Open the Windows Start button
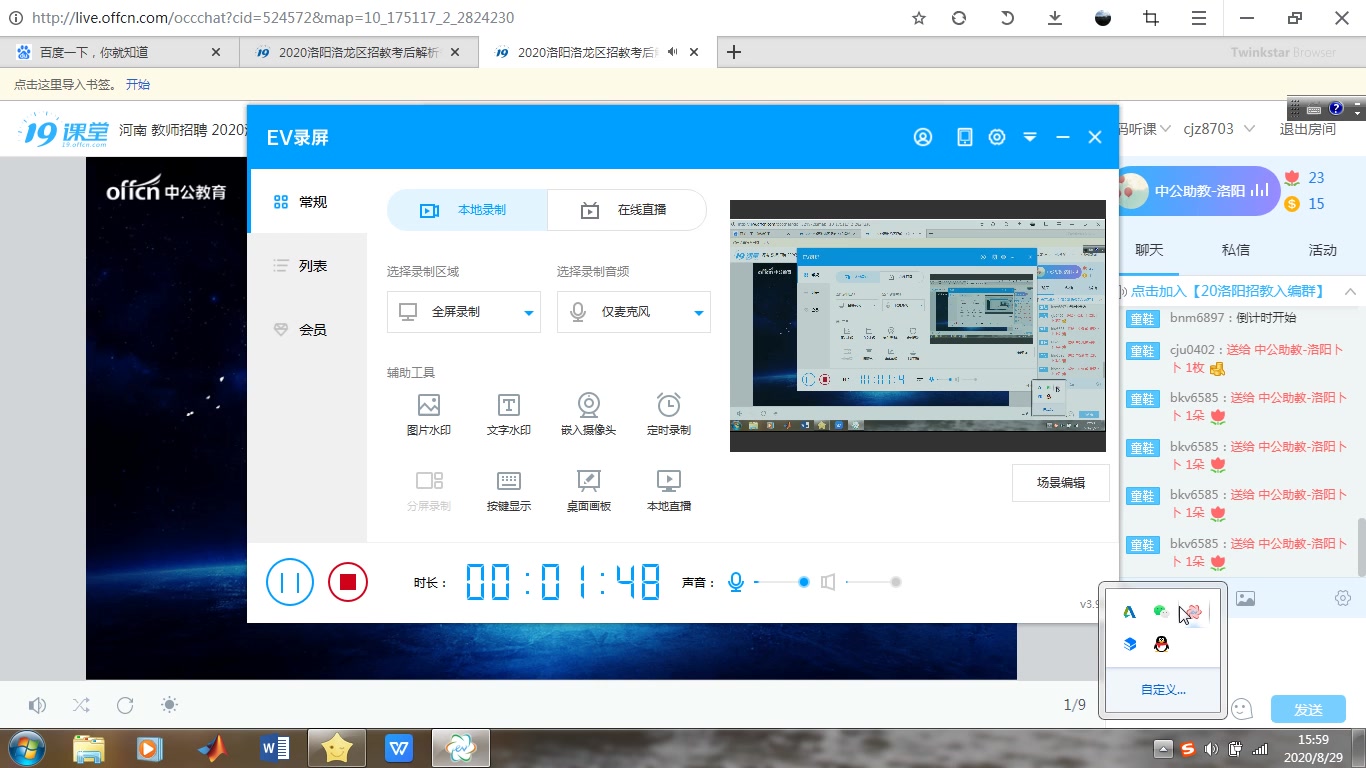Screen dimensions: 1366x768 [25, 747]
